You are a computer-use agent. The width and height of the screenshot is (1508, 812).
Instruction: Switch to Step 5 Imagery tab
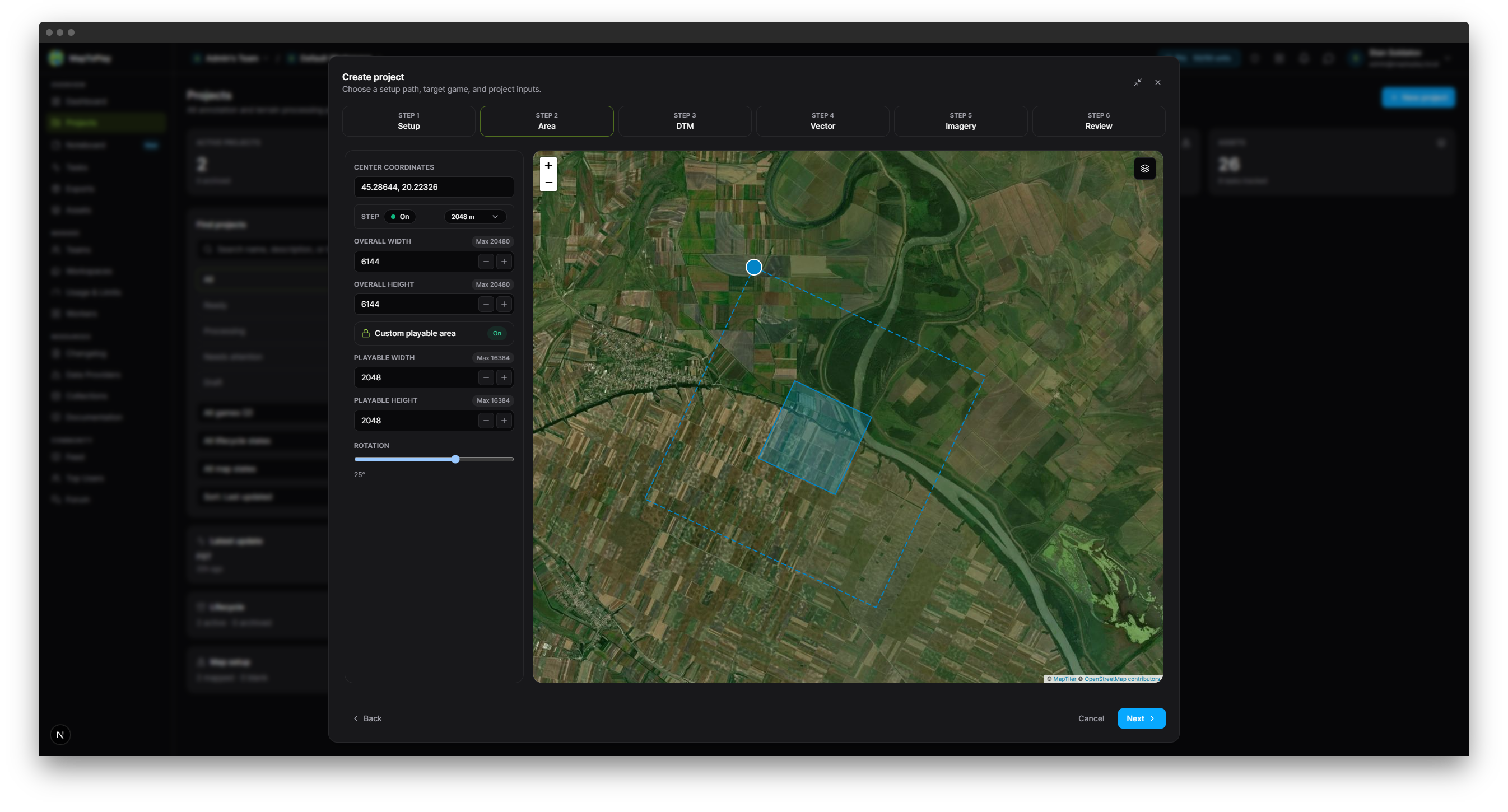960,121
